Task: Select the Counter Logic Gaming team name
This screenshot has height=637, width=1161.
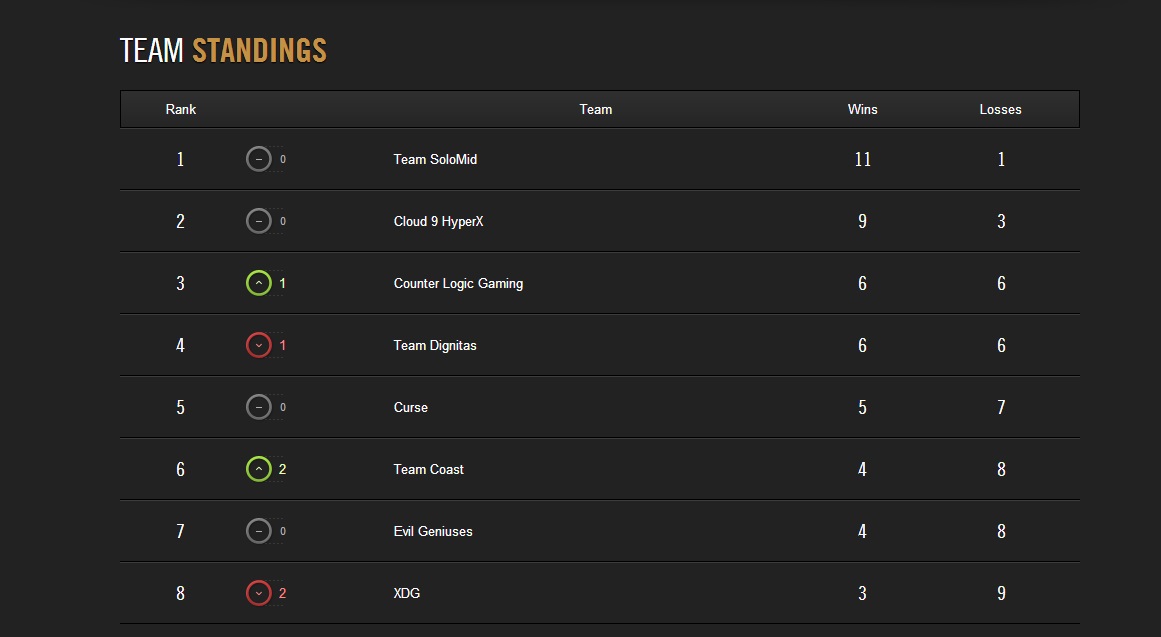Action: point(458,284)
